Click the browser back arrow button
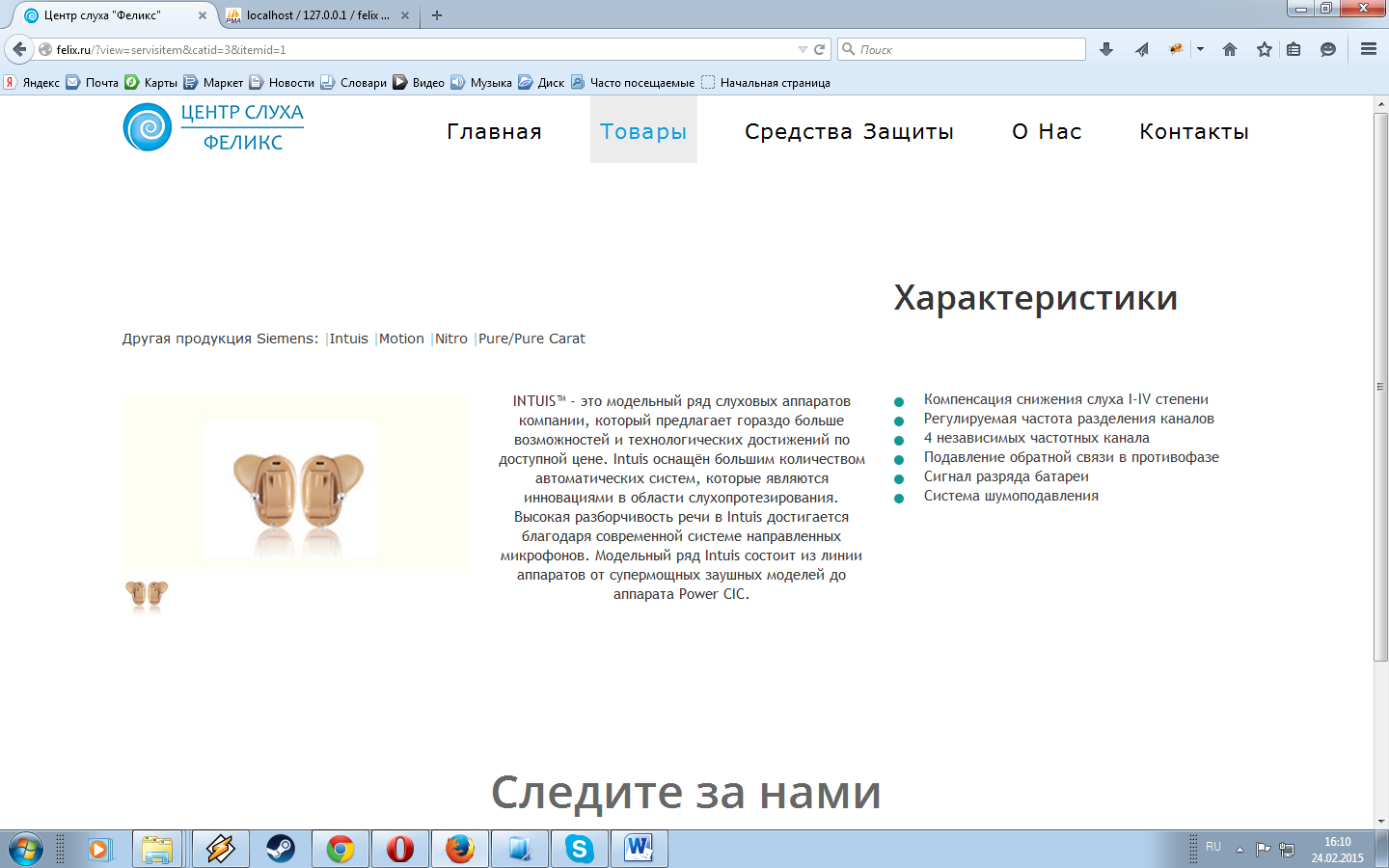 click(x=19, y=49)
